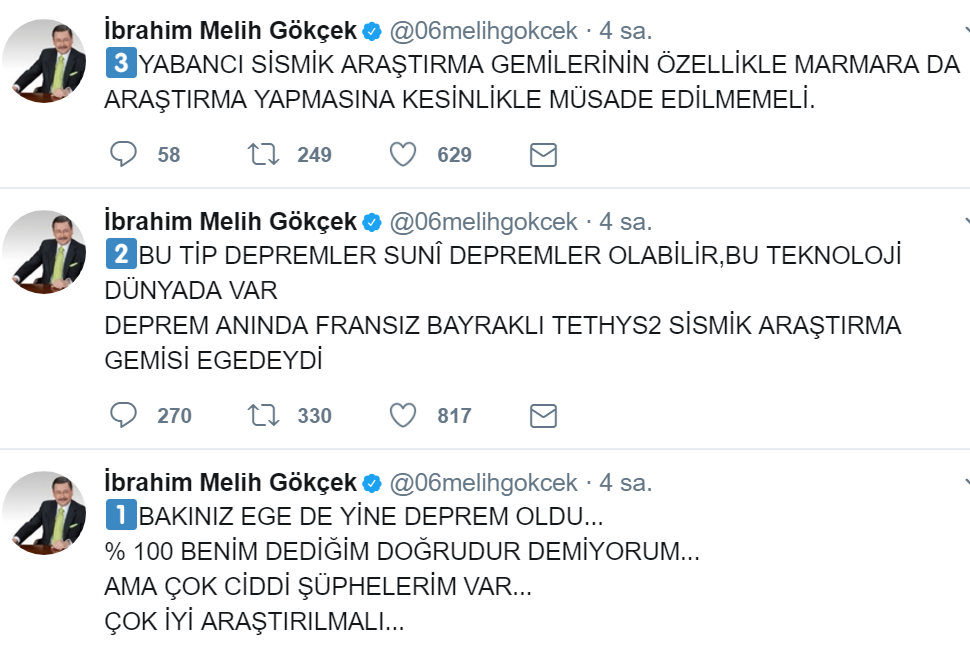Viewport: 970px width, 654px height.
Task: Reply to the tweet about Marmara seismic ships
Action: (123, 154)
